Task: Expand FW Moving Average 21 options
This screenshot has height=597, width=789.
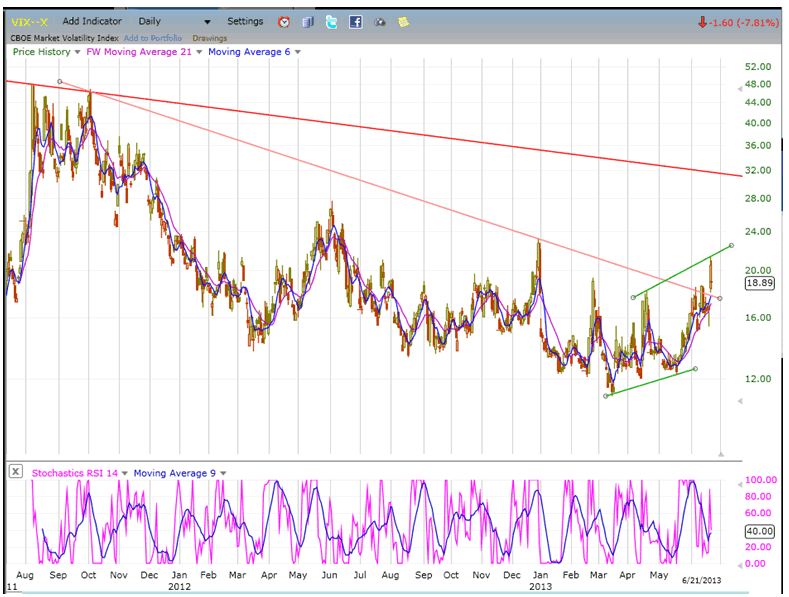Action: click(x=199, y=52)
